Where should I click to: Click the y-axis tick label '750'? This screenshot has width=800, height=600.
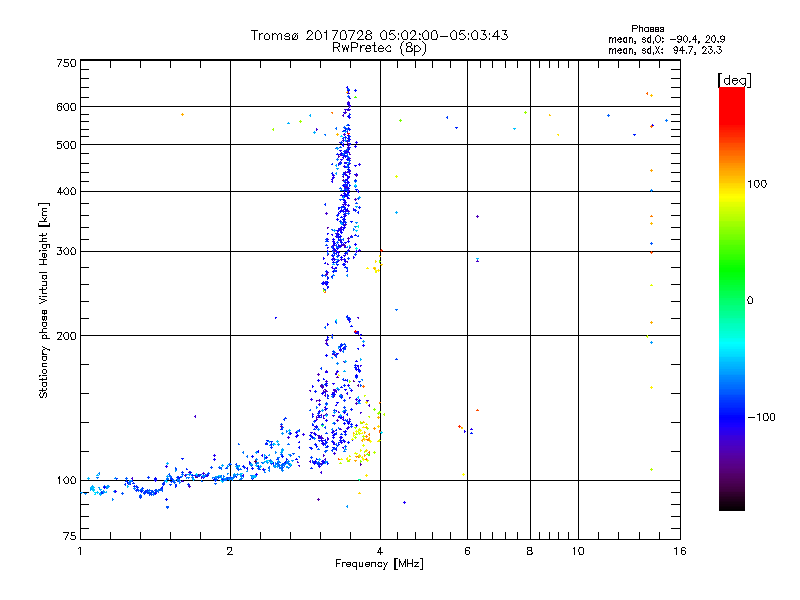point(66,63)
